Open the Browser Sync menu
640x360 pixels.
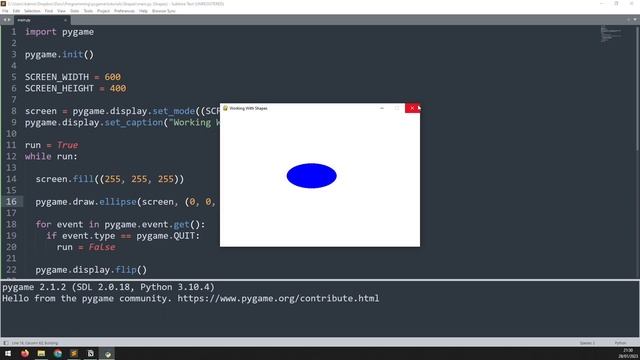point(163,11)
